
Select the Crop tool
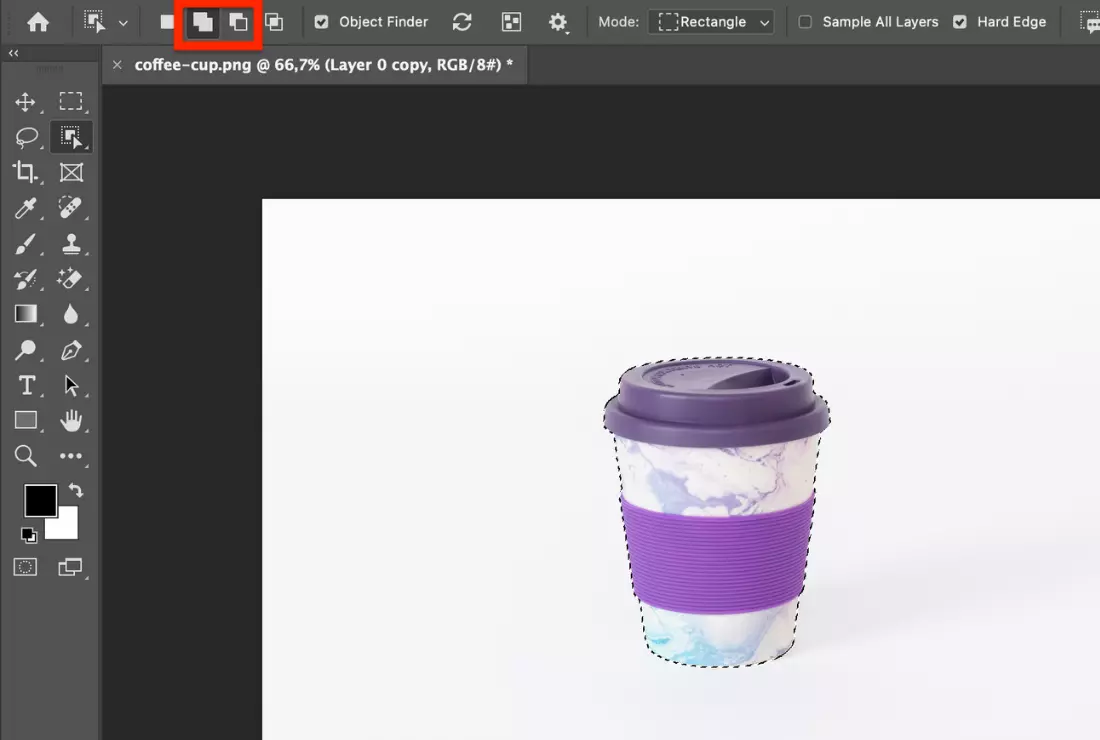pyautogui.click(x=25, y=172)
